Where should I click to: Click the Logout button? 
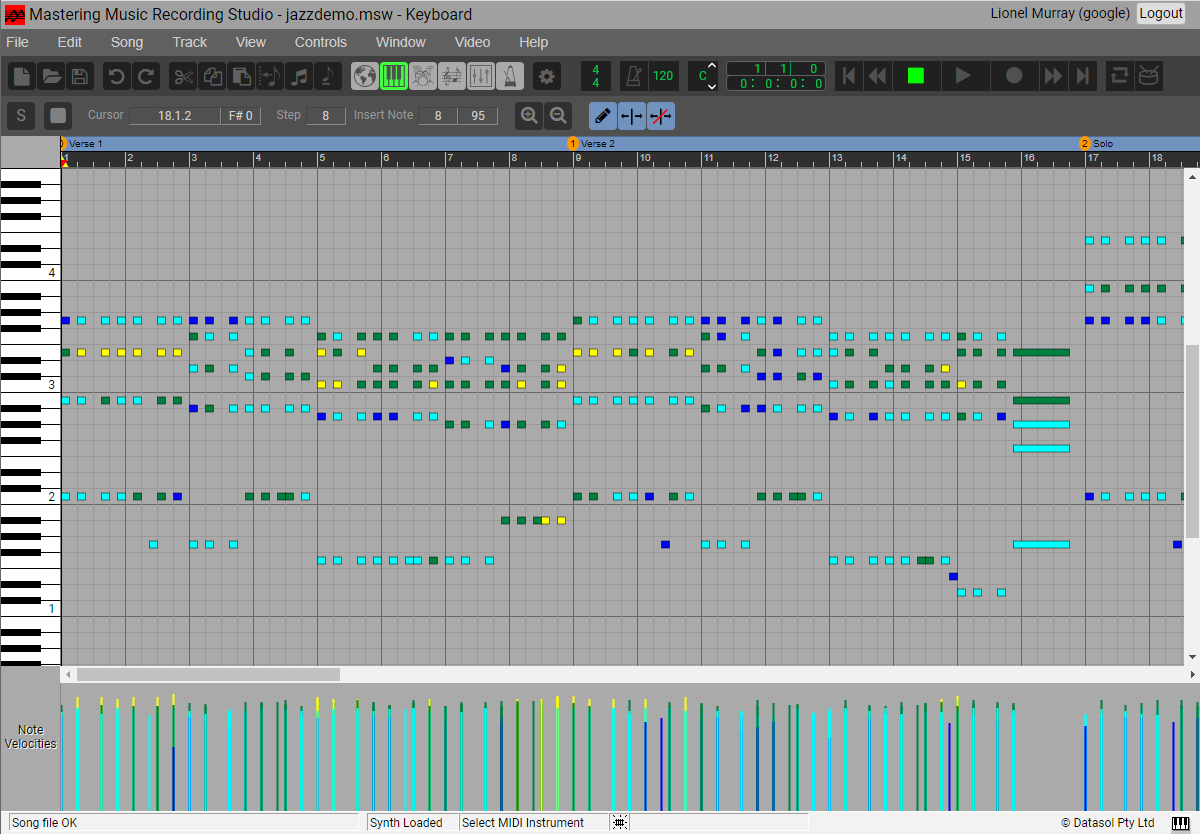[x=1160, y=13]
